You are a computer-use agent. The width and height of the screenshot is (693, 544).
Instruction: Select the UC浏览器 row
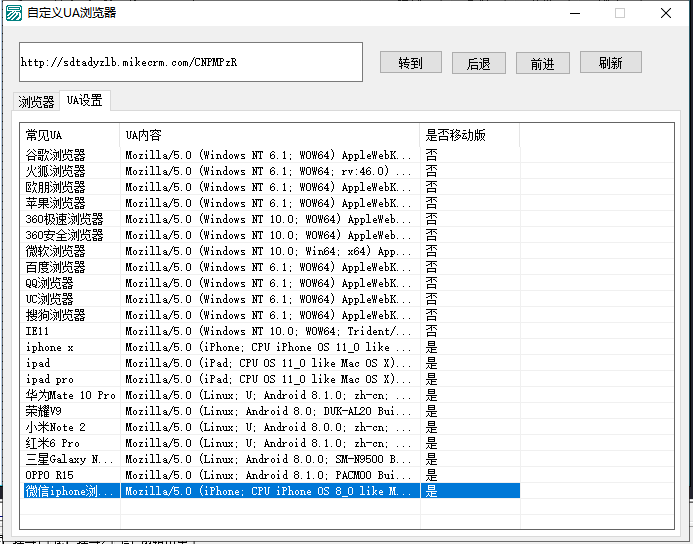[271, 299]
